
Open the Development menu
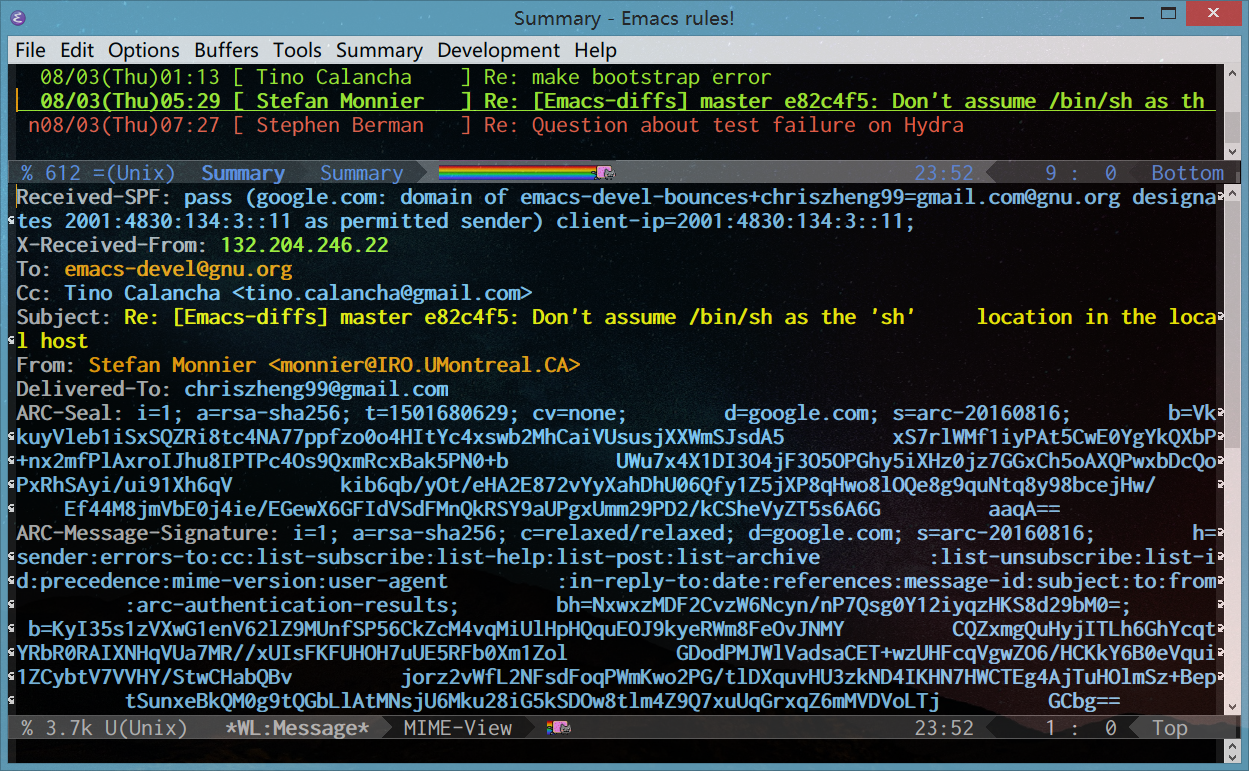tap(498, 50)
